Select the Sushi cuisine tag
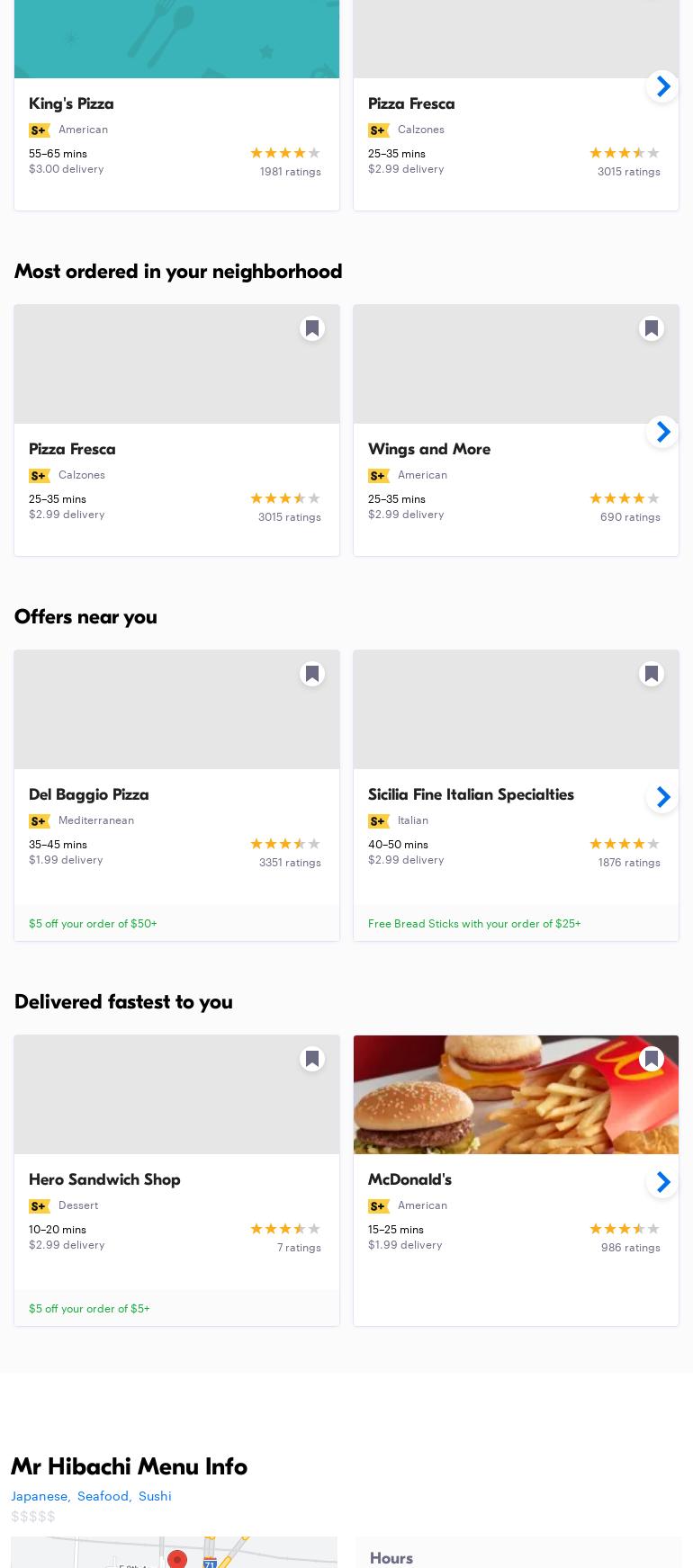 click(155, 1496)
